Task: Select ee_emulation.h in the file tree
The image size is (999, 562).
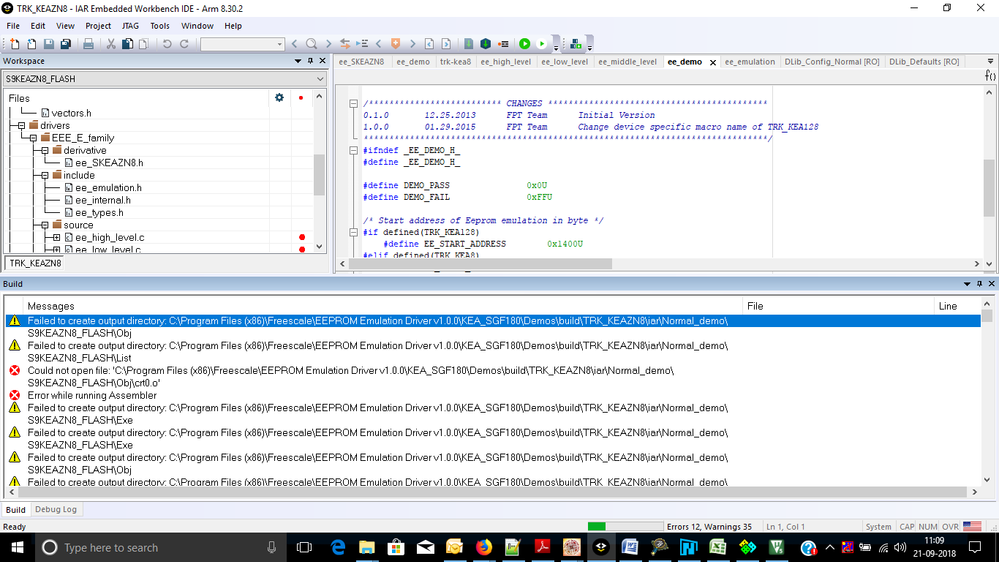Action: (x=108, y=187)
